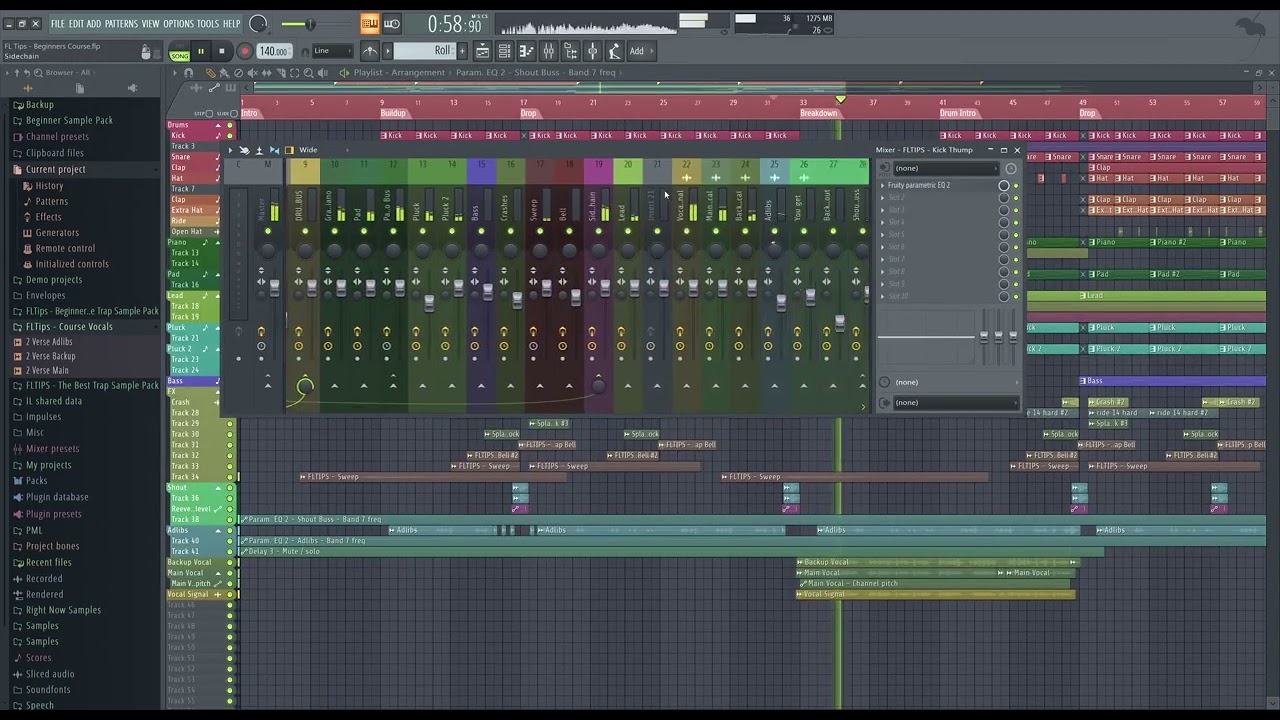The width and height of the screenshot is (1280, 720).
Task: Toggle typing keyboard to piano icon
Action: tap(370, 23)
